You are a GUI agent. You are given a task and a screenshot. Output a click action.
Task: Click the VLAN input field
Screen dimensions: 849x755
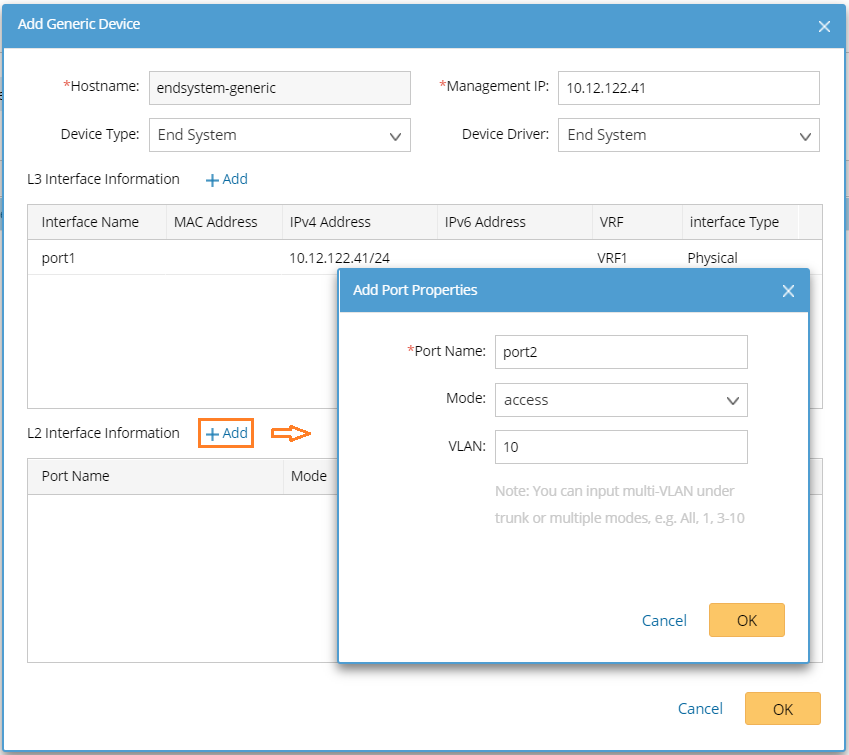pyautogui.click(x=621, y=447)
